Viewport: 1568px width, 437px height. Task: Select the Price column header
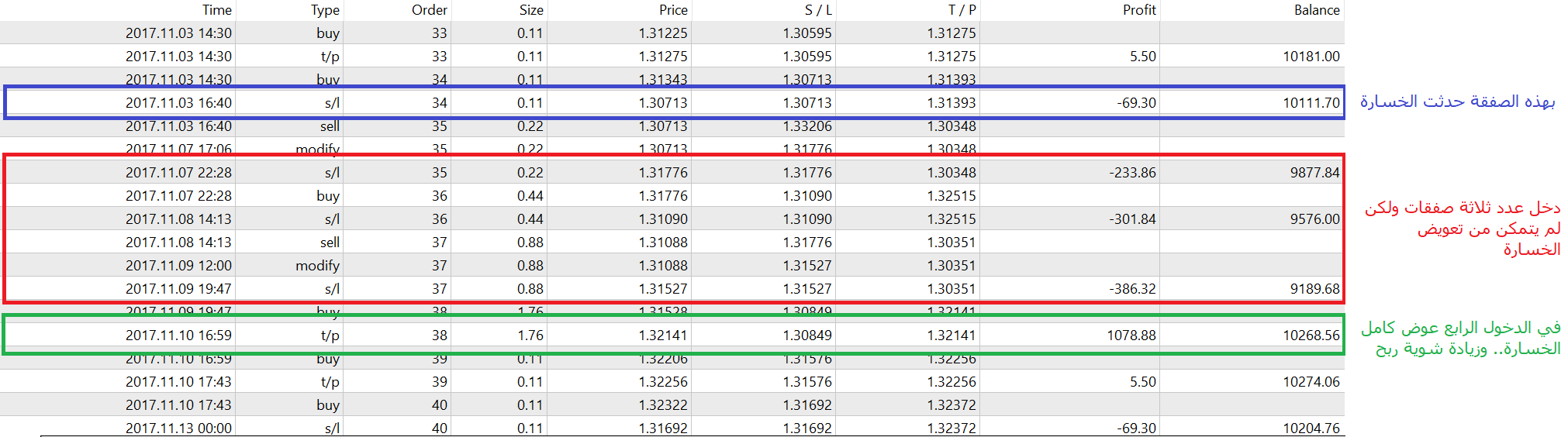pos(673,10)
